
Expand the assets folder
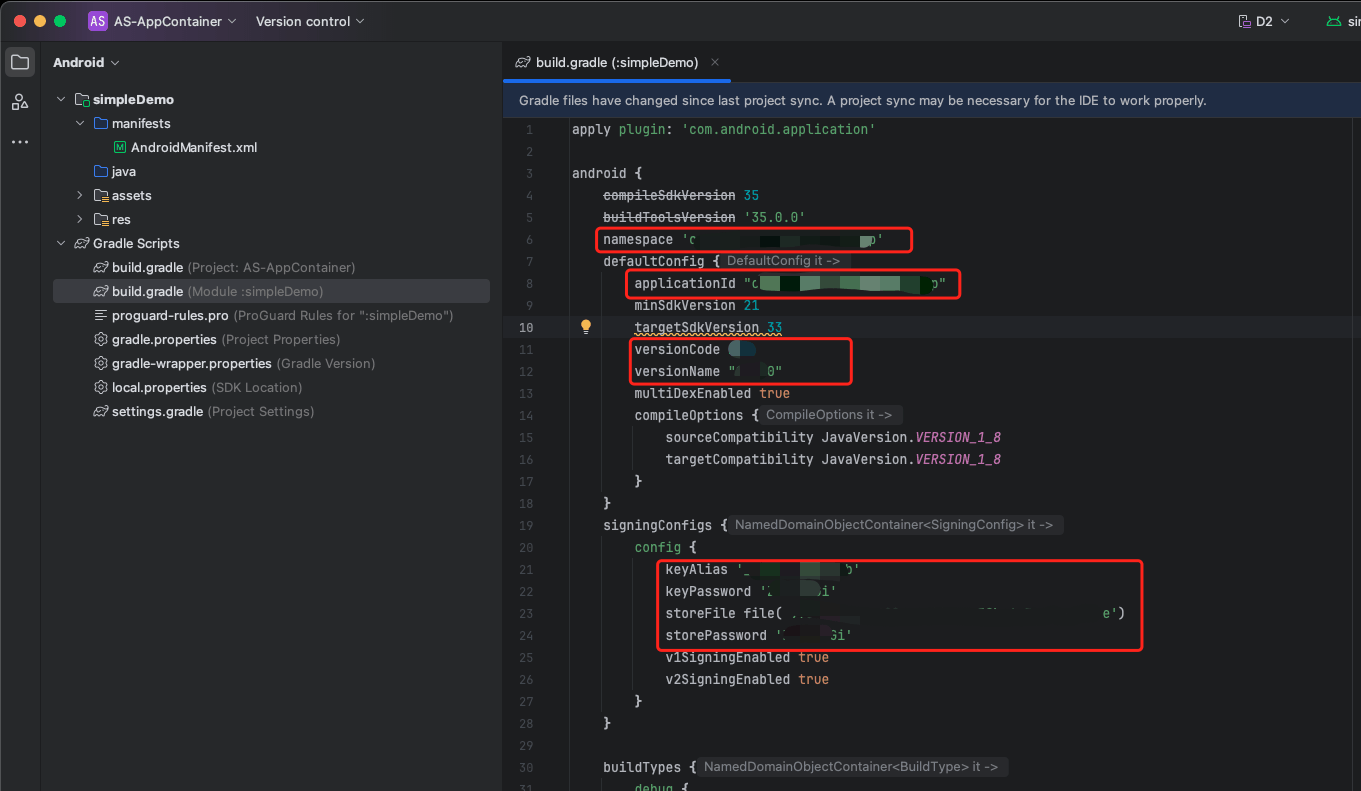tap(80, 195)
